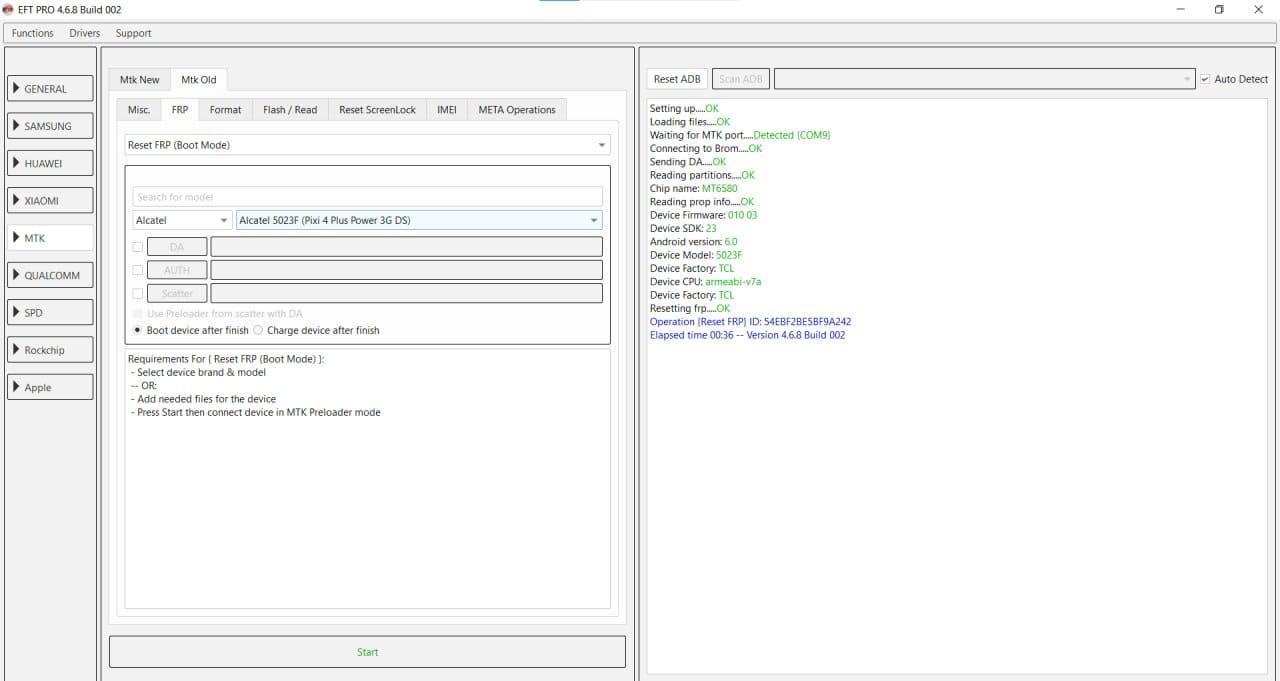
Task: Toggle the Auto Detect checkbox
Action: click(x=1205, y=79)
